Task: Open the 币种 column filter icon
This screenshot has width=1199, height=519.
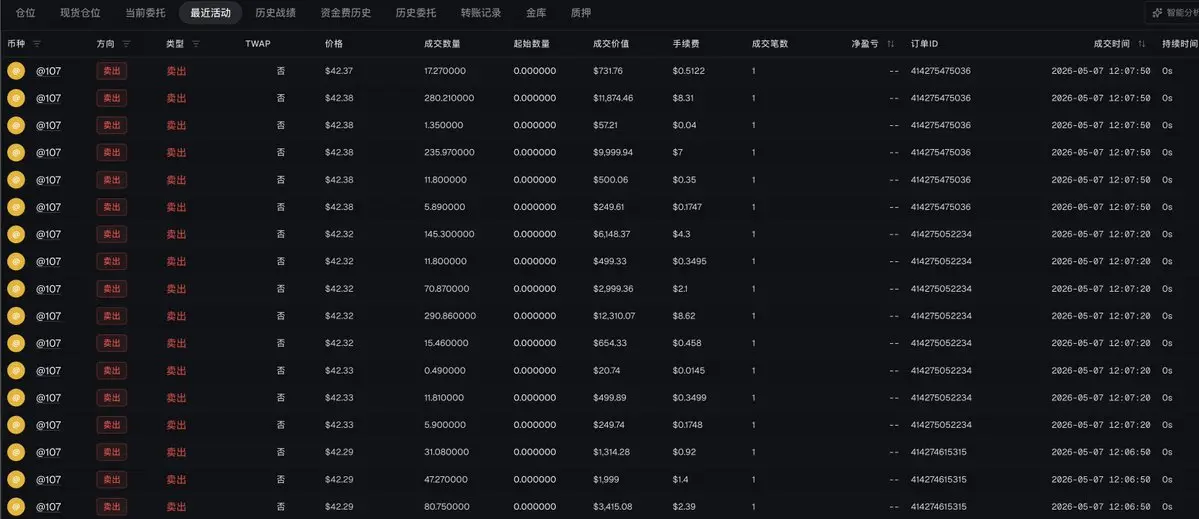Action: (37, 44)
